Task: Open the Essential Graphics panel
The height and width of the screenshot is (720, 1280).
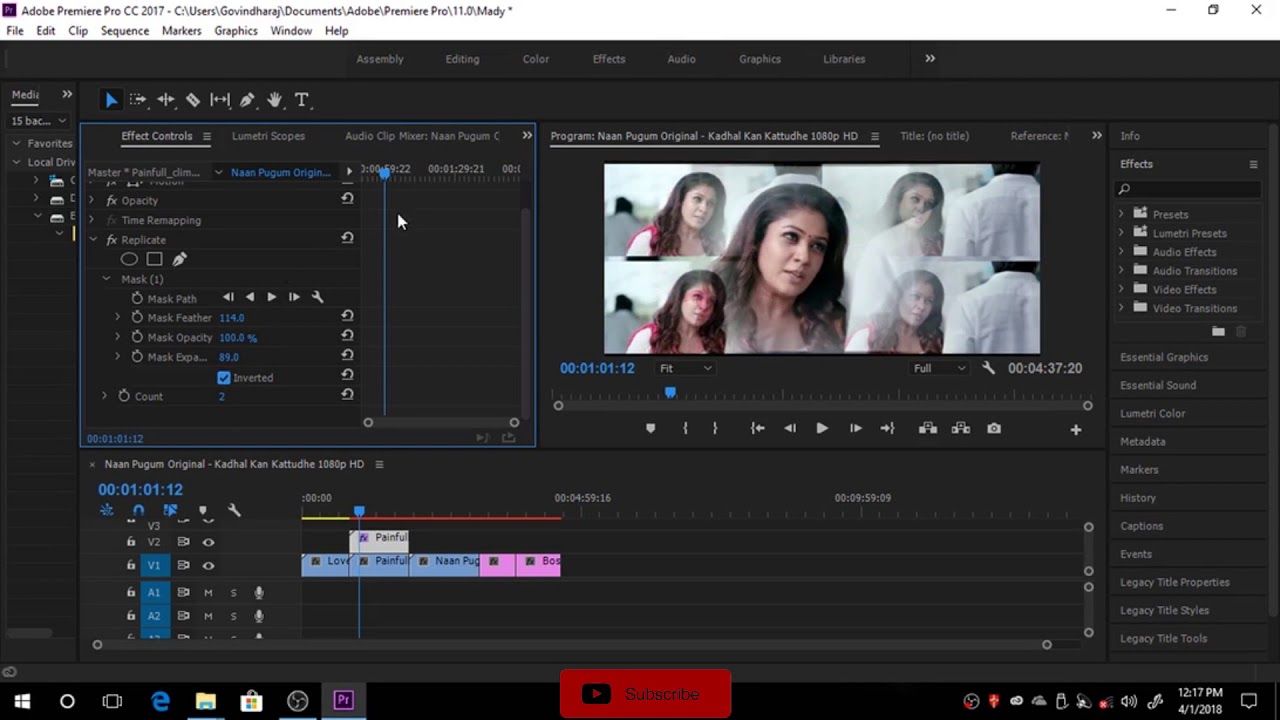Action: pos(1164,357)
